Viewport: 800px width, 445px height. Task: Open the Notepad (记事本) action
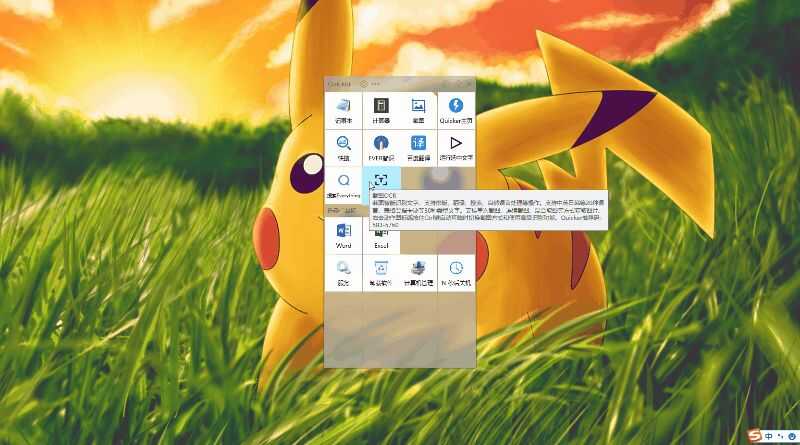(343, 110)
